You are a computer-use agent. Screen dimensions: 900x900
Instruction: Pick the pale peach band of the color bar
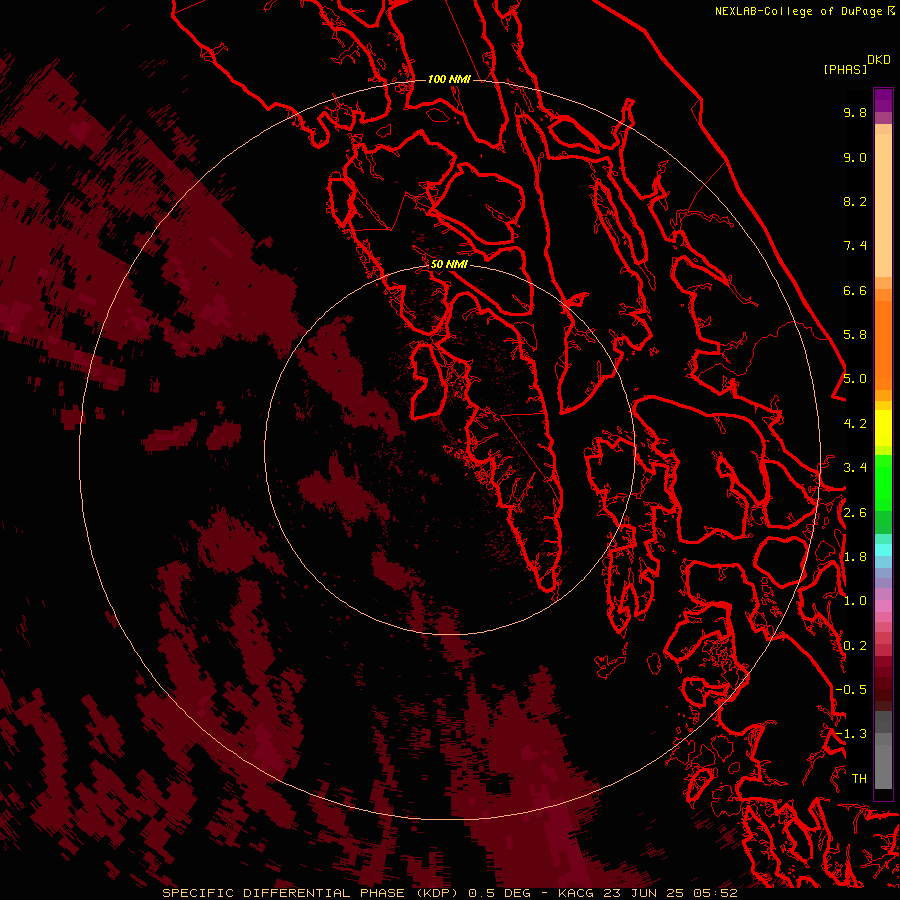tap(883, 205)
